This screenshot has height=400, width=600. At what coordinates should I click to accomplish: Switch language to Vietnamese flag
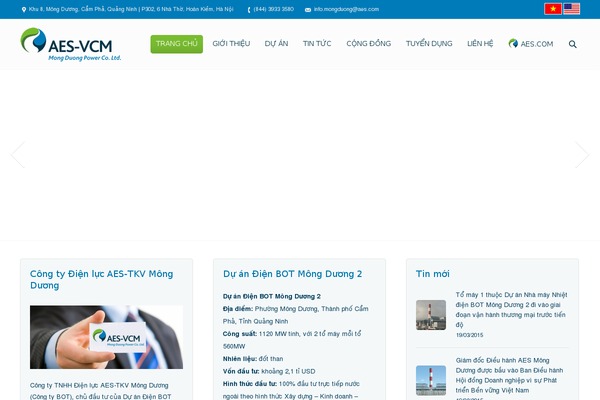pos(553,9)
